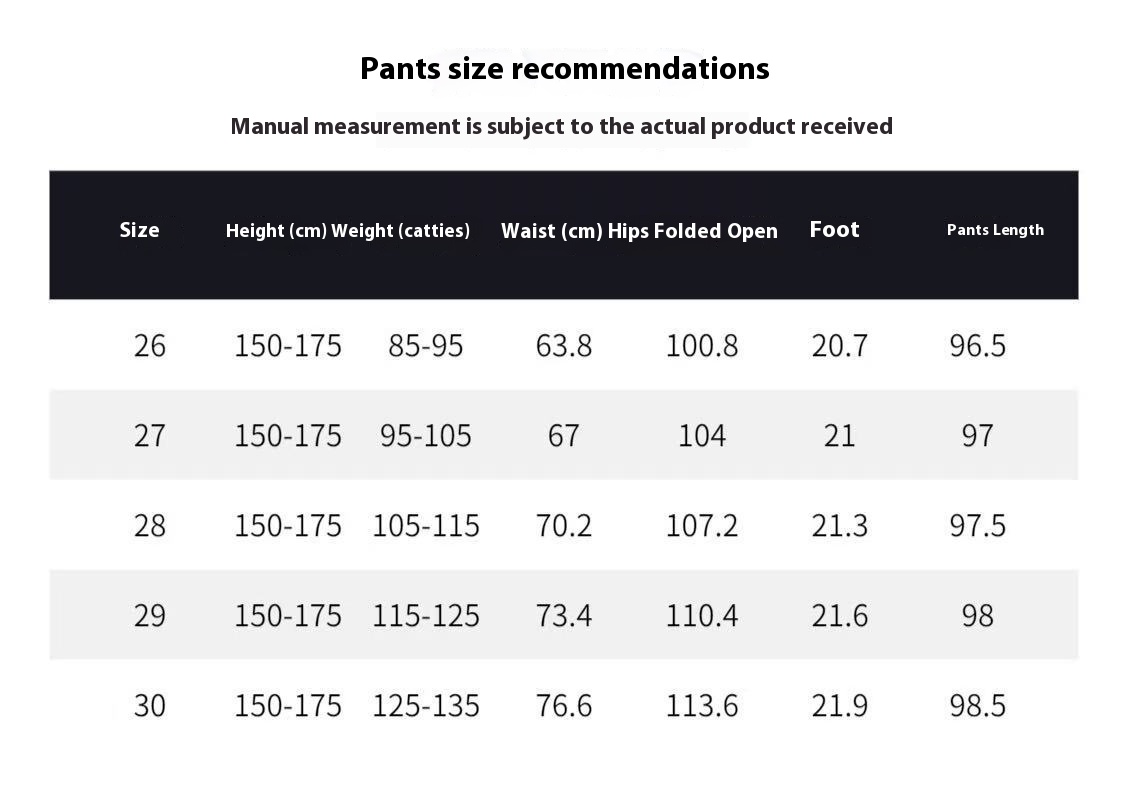This screenshot has height=796, width=1125.
Task: Click the manual measurement disclaimer text
Action: [562, 126]
